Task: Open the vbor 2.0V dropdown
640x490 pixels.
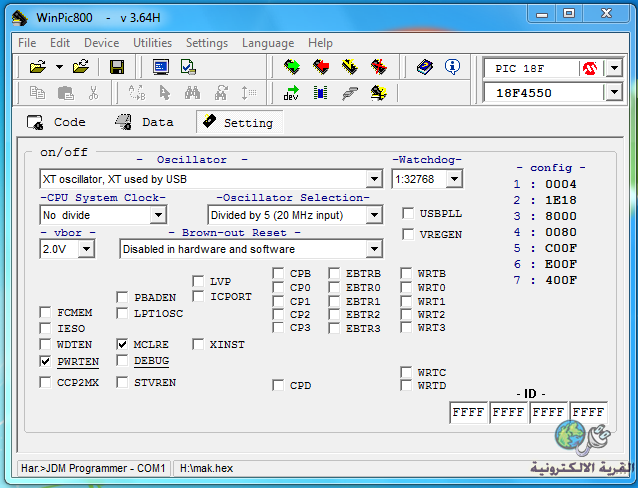Action: [x=87, y=249]
